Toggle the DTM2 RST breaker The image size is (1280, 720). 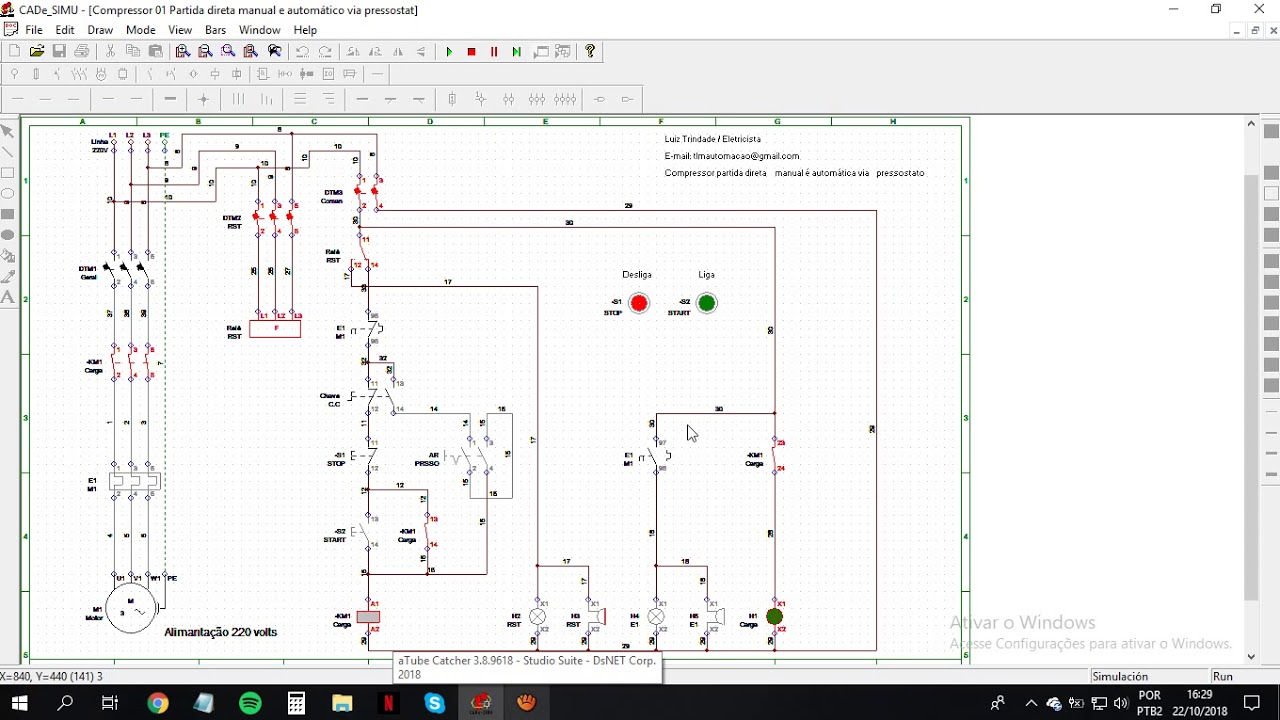(x=273, y=218)
